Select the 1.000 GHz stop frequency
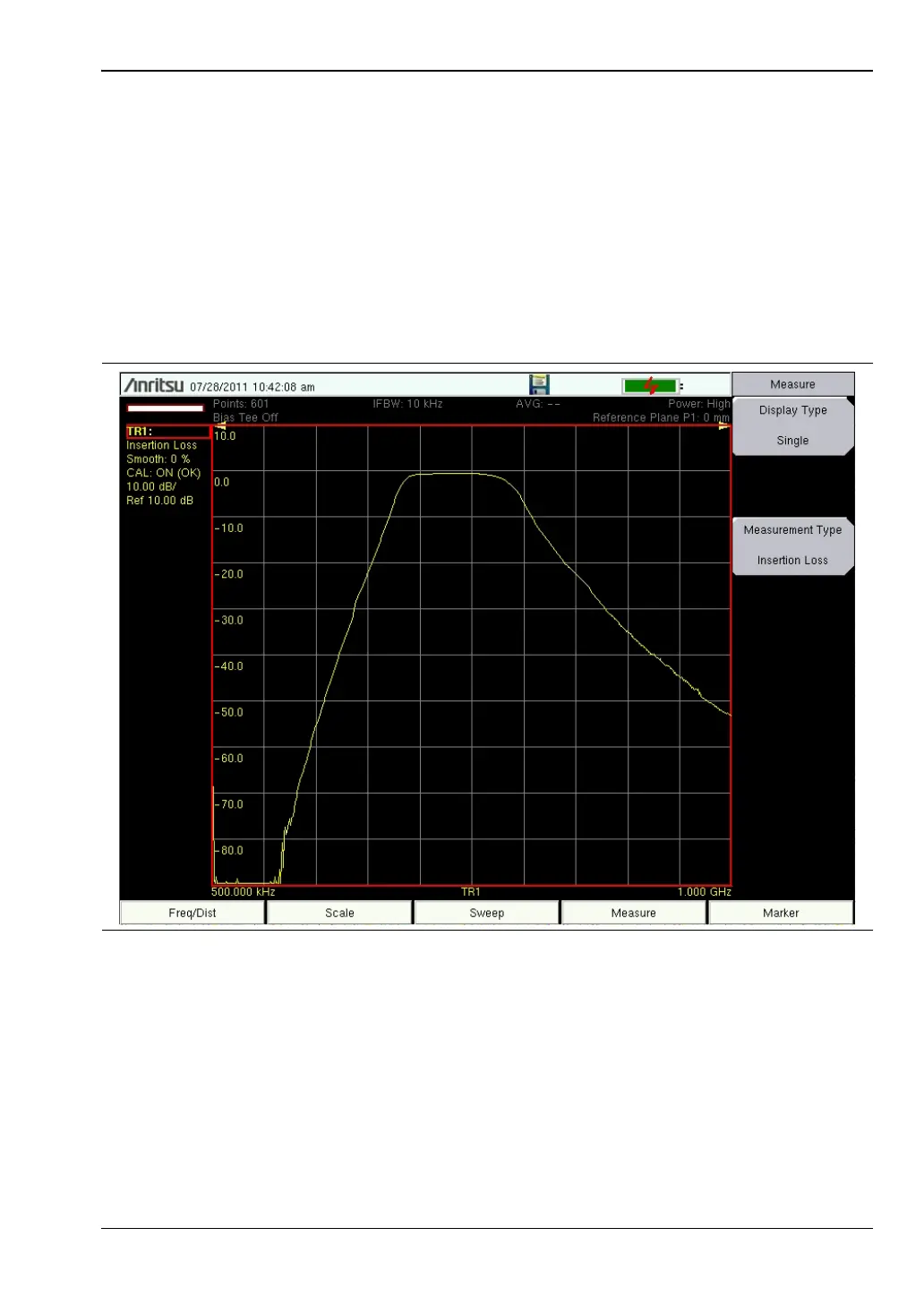The height and width of the screenshot is (1305, 924). (704, 892)
